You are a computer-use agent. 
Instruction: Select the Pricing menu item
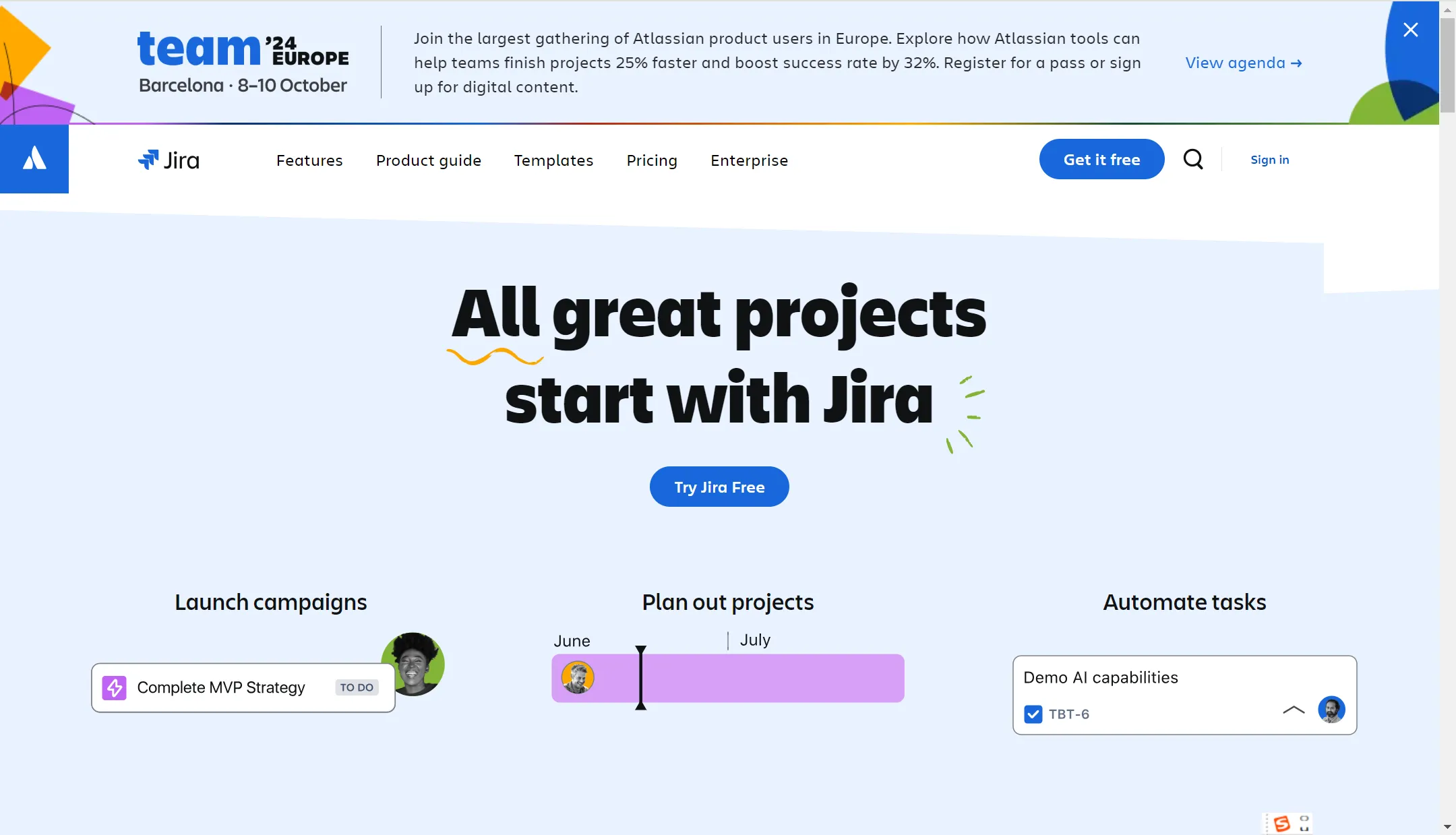tap(651, 160)
